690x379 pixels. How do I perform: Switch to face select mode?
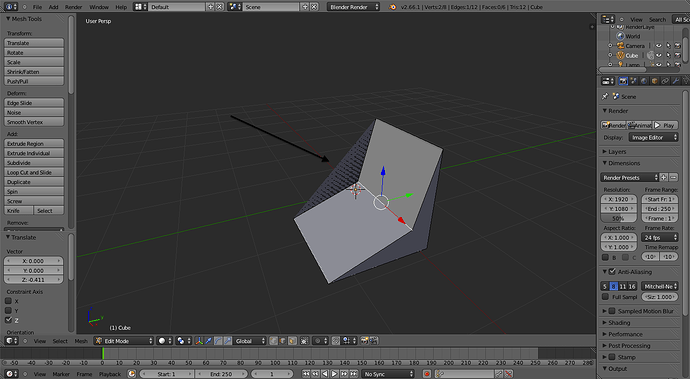click(x=292, y=341)
